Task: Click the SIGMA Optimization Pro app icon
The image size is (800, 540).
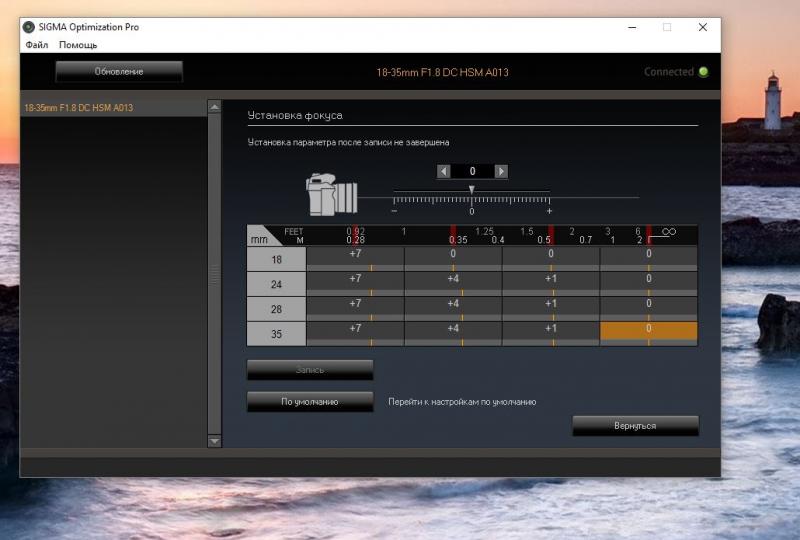Action: pos(29,27)
